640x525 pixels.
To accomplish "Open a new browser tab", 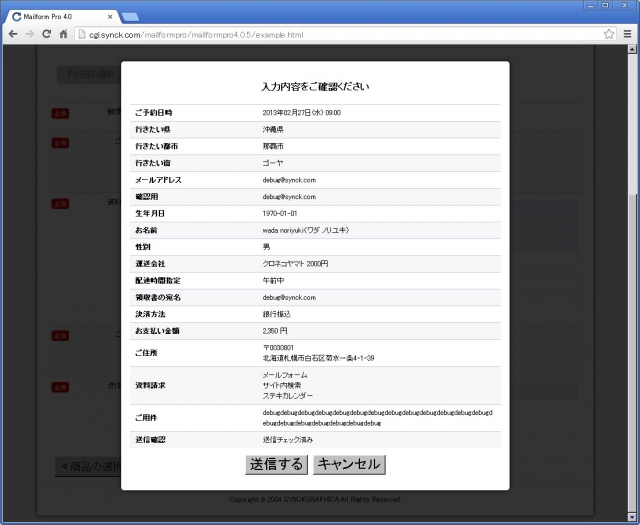I will point(130,16).
